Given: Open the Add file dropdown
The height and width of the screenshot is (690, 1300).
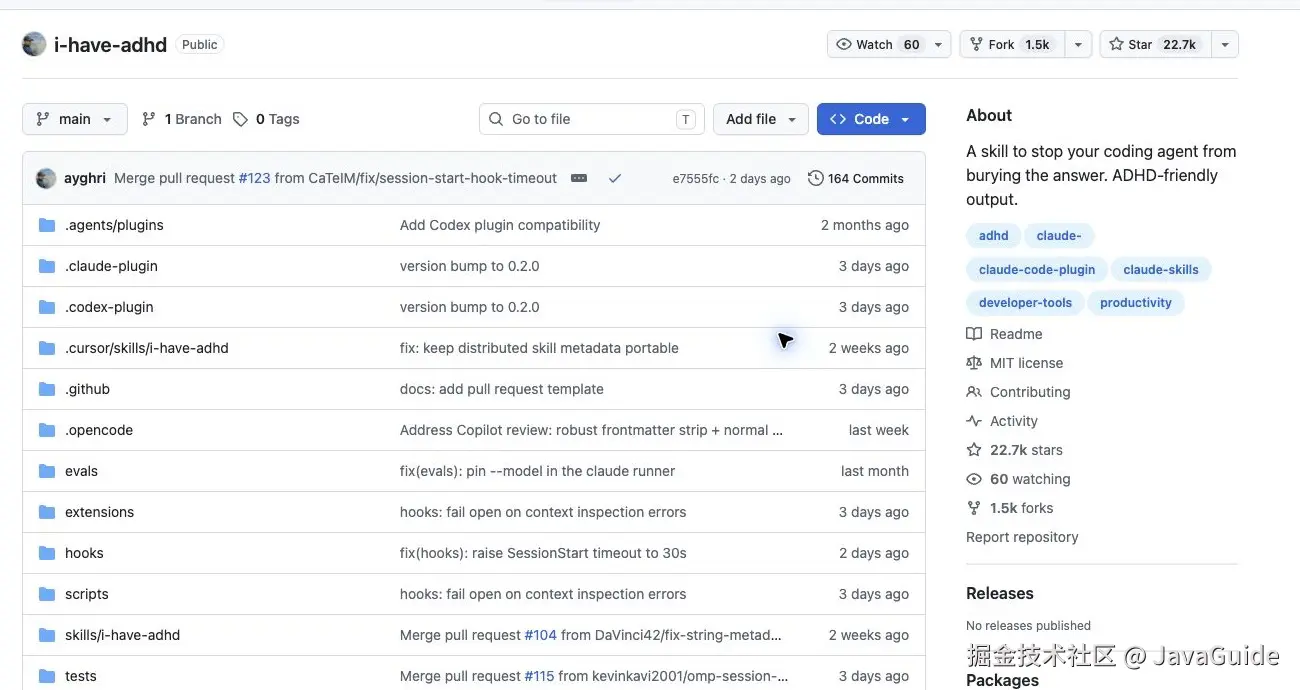Looking at the screenshot, I should click(x=761, y=119).
